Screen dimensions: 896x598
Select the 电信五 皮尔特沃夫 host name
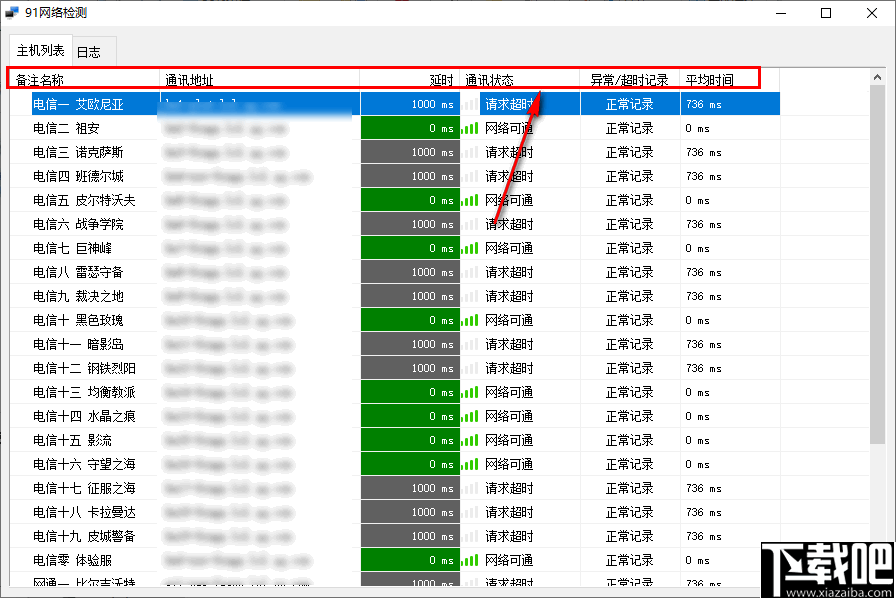pyautogui.click(x=84, y=200)
